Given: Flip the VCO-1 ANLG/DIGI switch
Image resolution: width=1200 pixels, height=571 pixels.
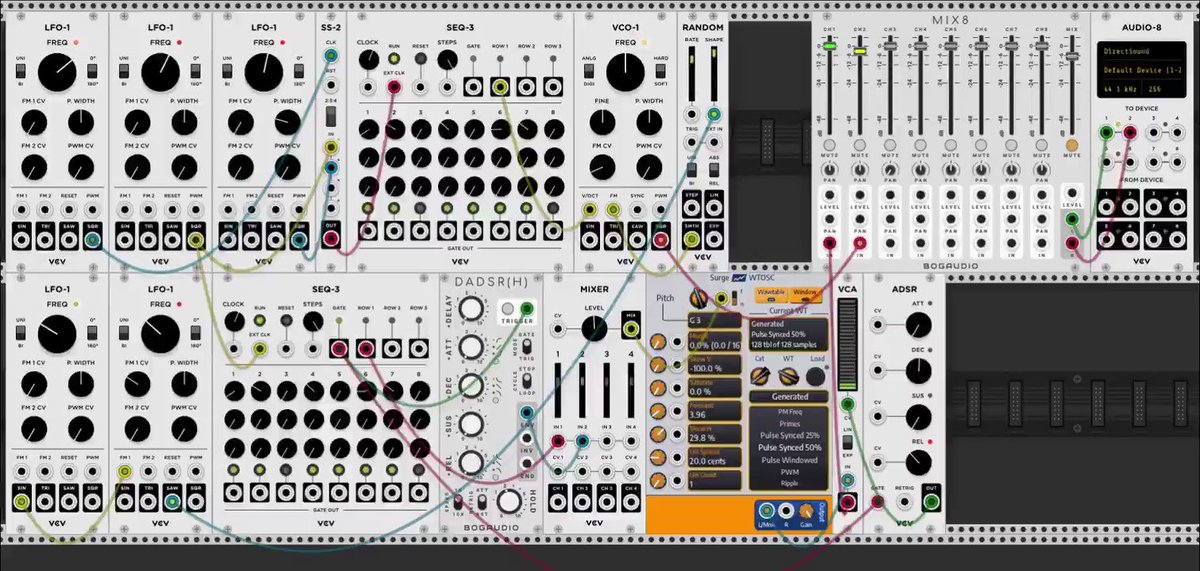Looking at the screenshot, I should pos(589,71).
